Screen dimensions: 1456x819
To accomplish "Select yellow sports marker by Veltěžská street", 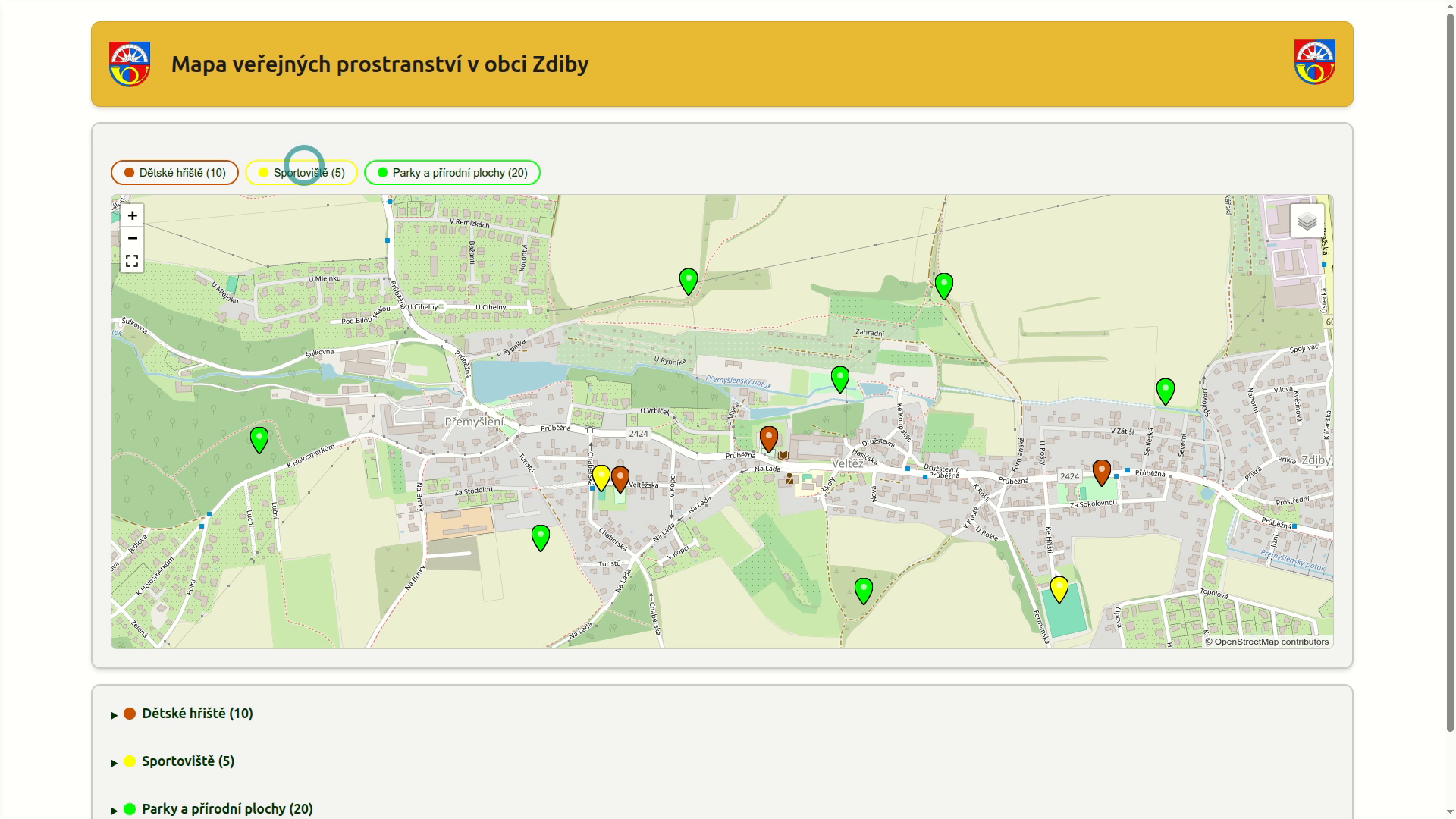I will pyautogui.click(x=601, y=478).
